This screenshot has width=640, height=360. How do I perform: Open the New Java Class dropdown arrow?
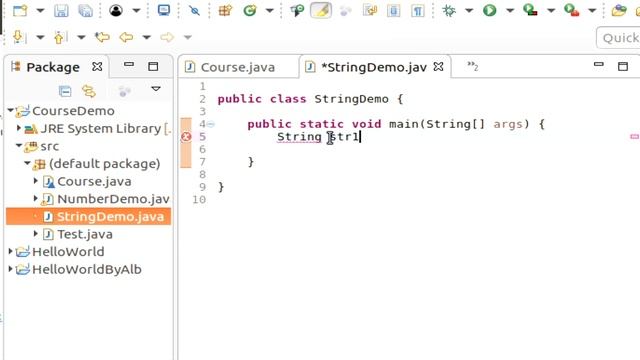click(269, 10)
